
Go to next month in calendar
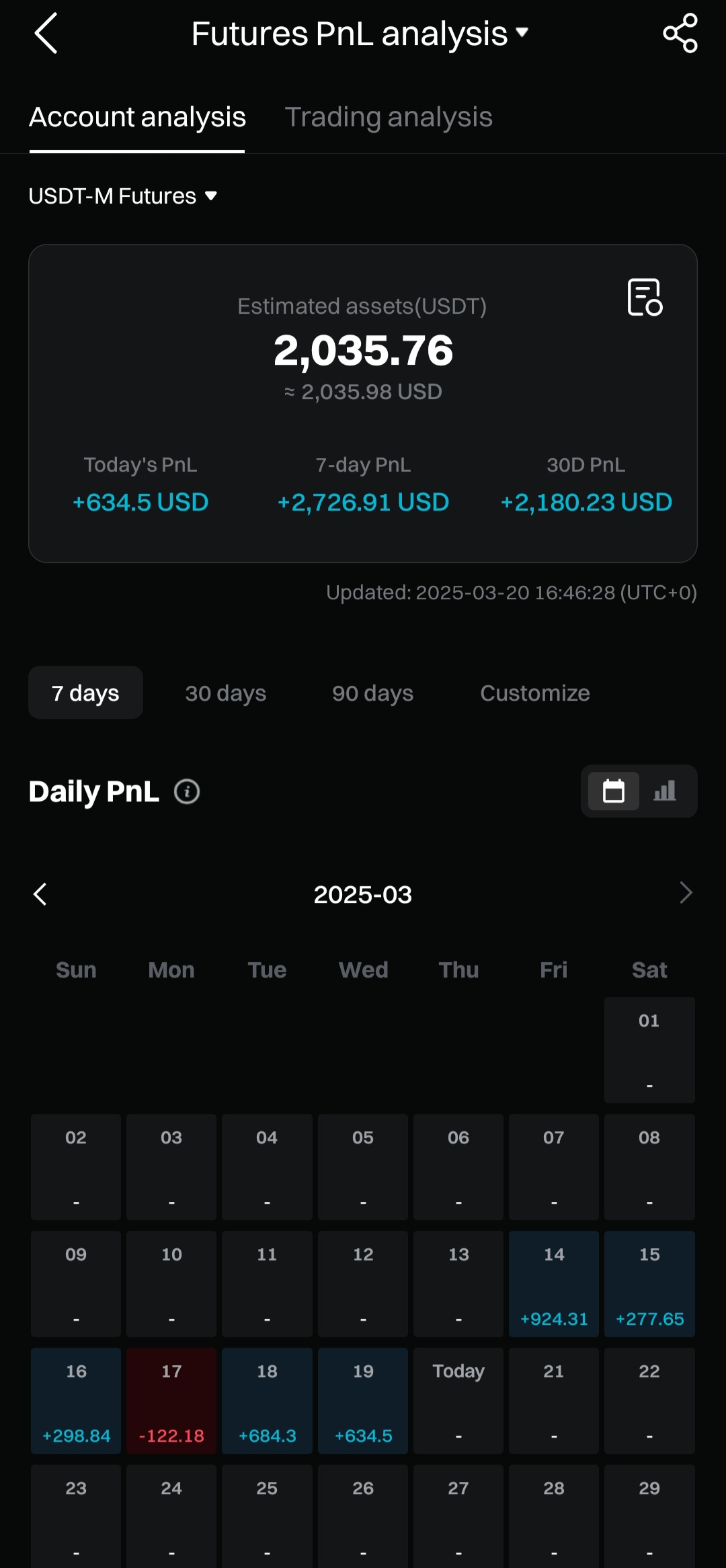tap(685, 893)
